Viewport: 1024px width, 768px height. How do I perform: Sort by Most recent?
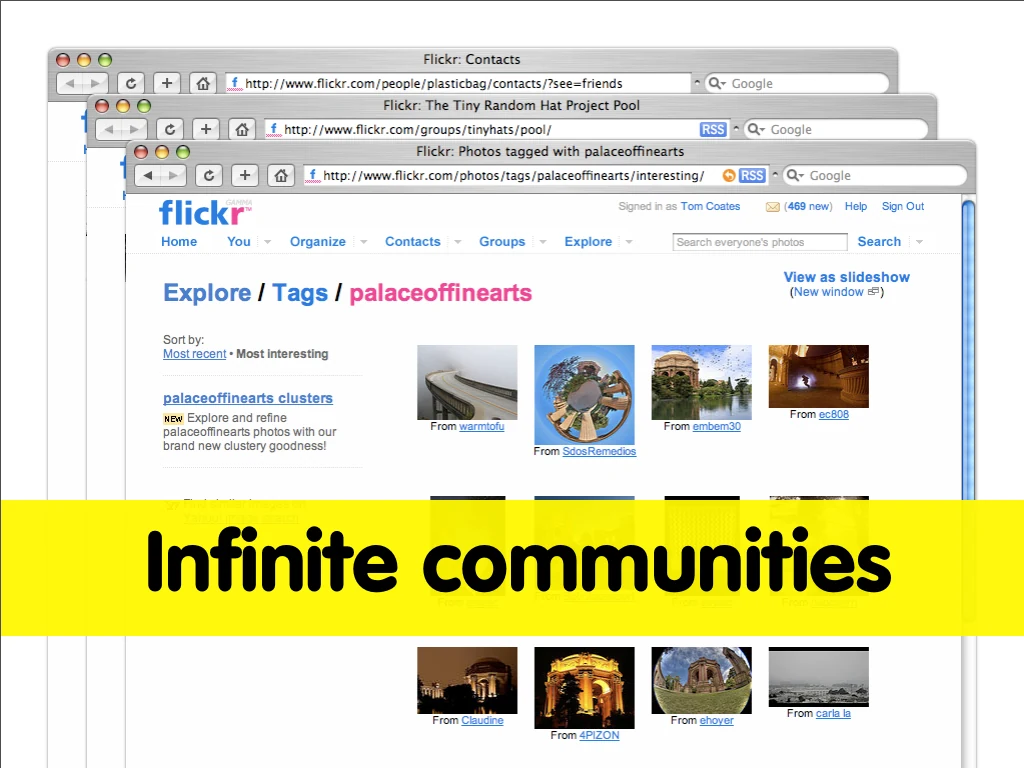(x=195, y=354)
